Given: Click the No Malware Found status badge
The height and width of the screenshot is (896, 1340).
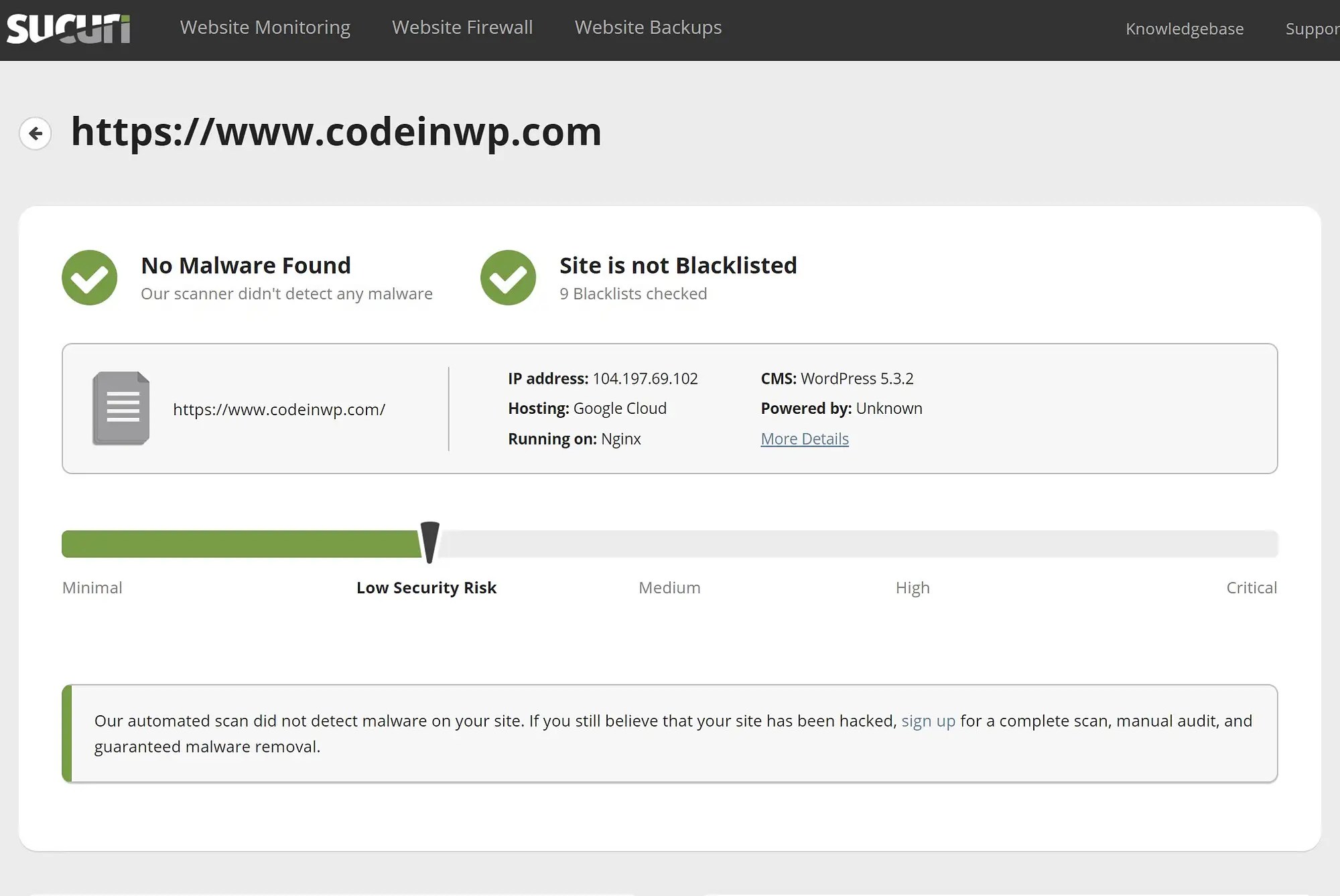Looking at the screenshot, I should pos(246,265).
